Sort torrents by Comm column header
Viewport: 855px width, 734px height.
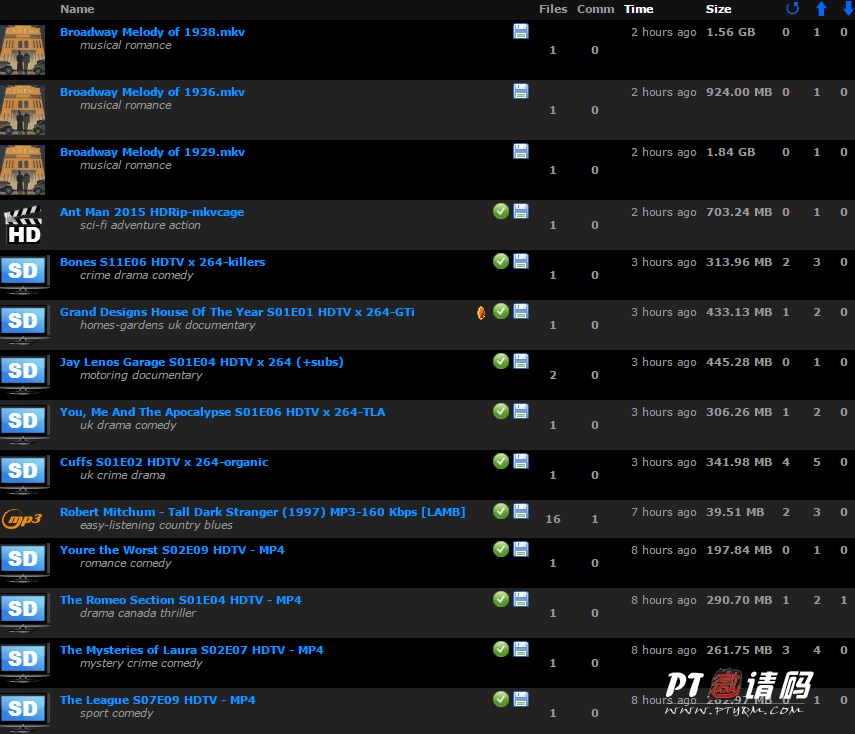pos(595,9)
